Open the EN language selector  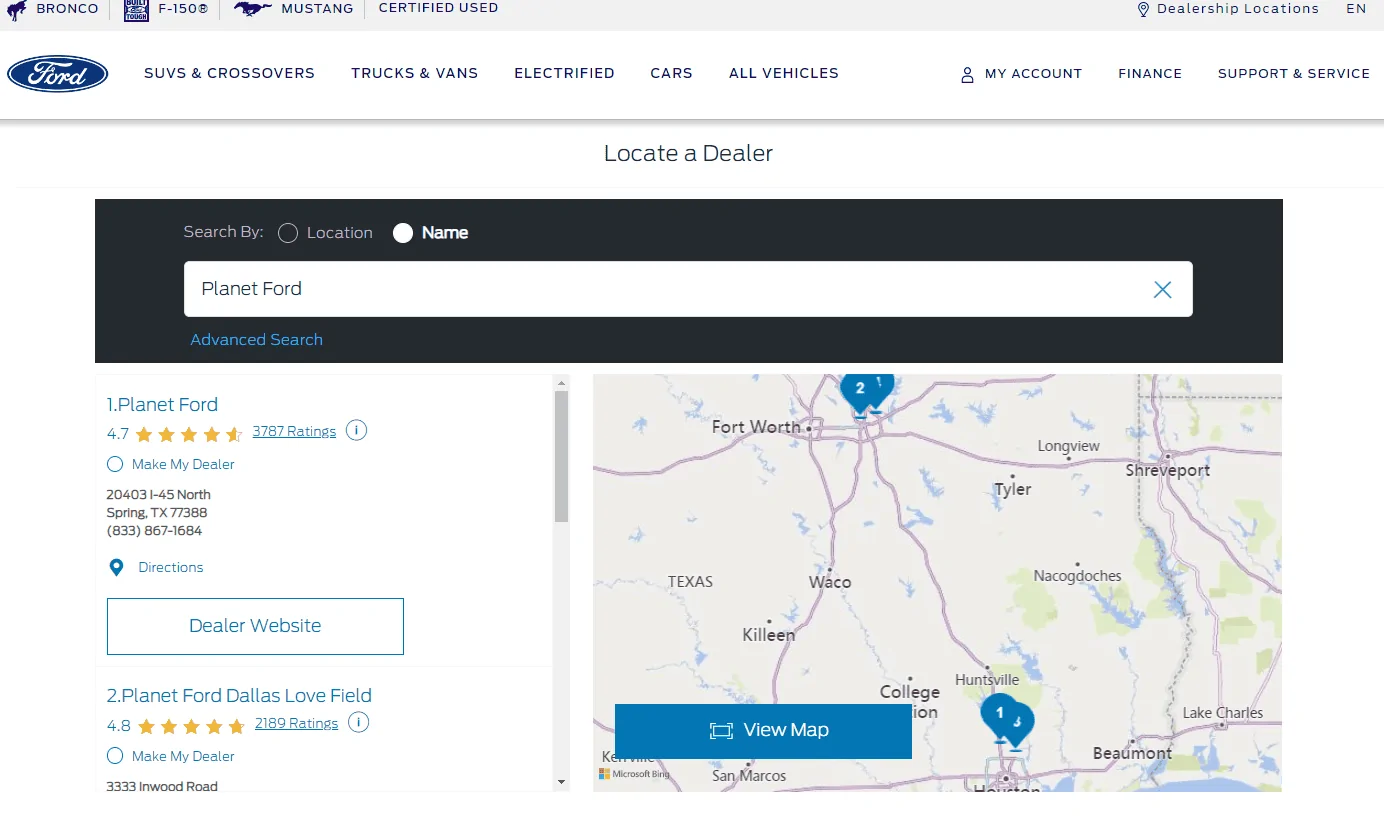1356,9
